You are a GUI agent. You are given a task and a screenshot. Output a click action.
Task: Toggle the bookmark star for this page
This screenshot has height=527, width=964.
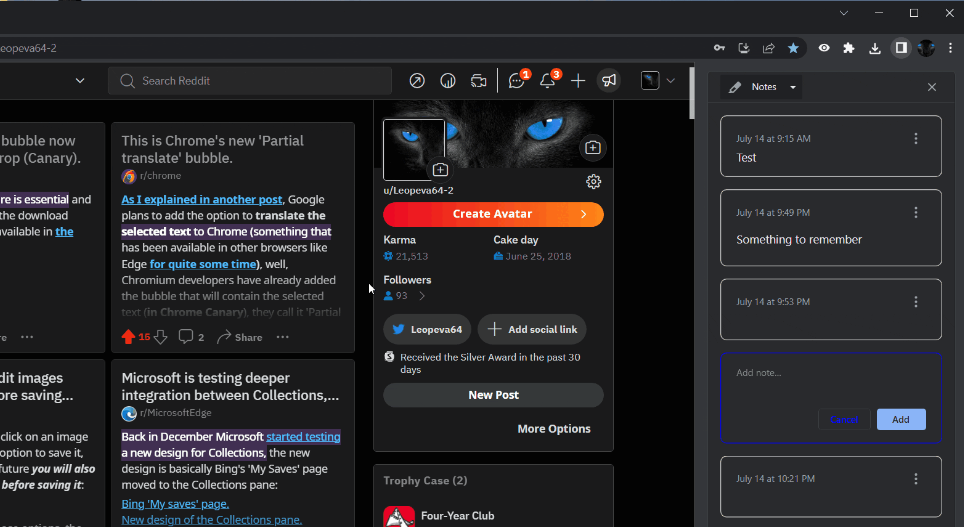[x=793, y=48]
